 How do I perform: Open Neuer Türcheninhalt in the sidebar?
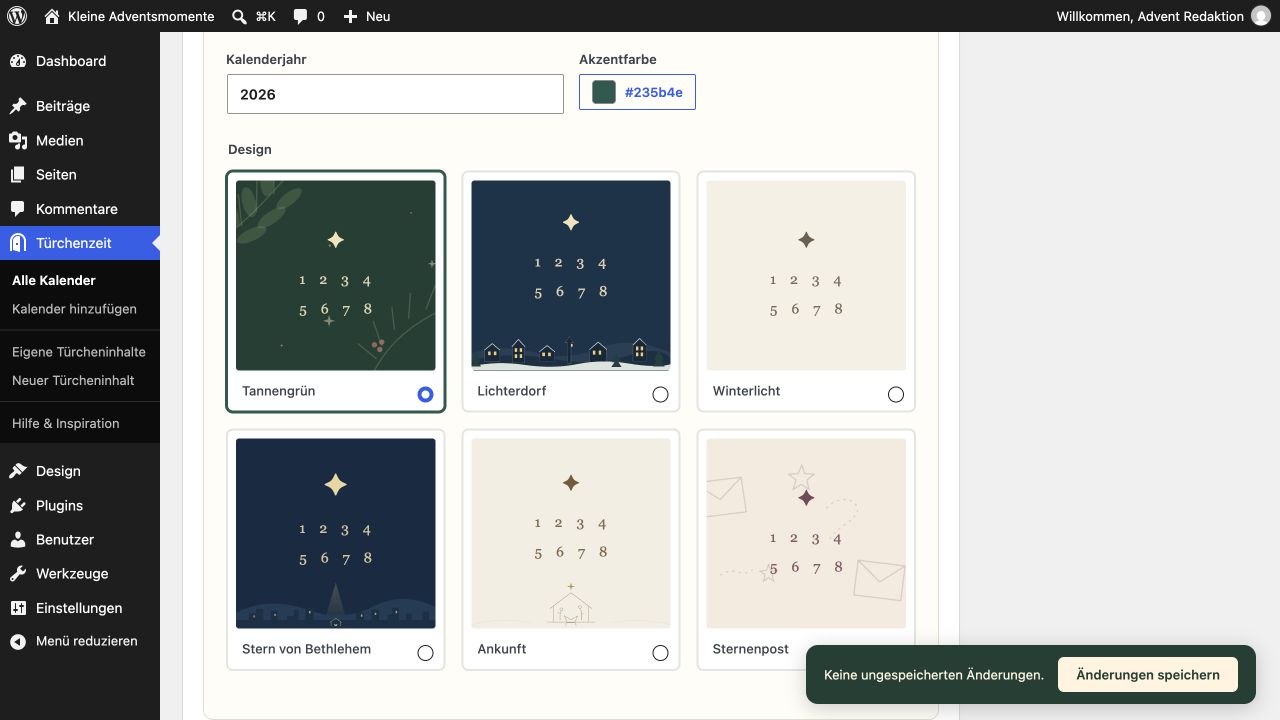pos(73,380)
